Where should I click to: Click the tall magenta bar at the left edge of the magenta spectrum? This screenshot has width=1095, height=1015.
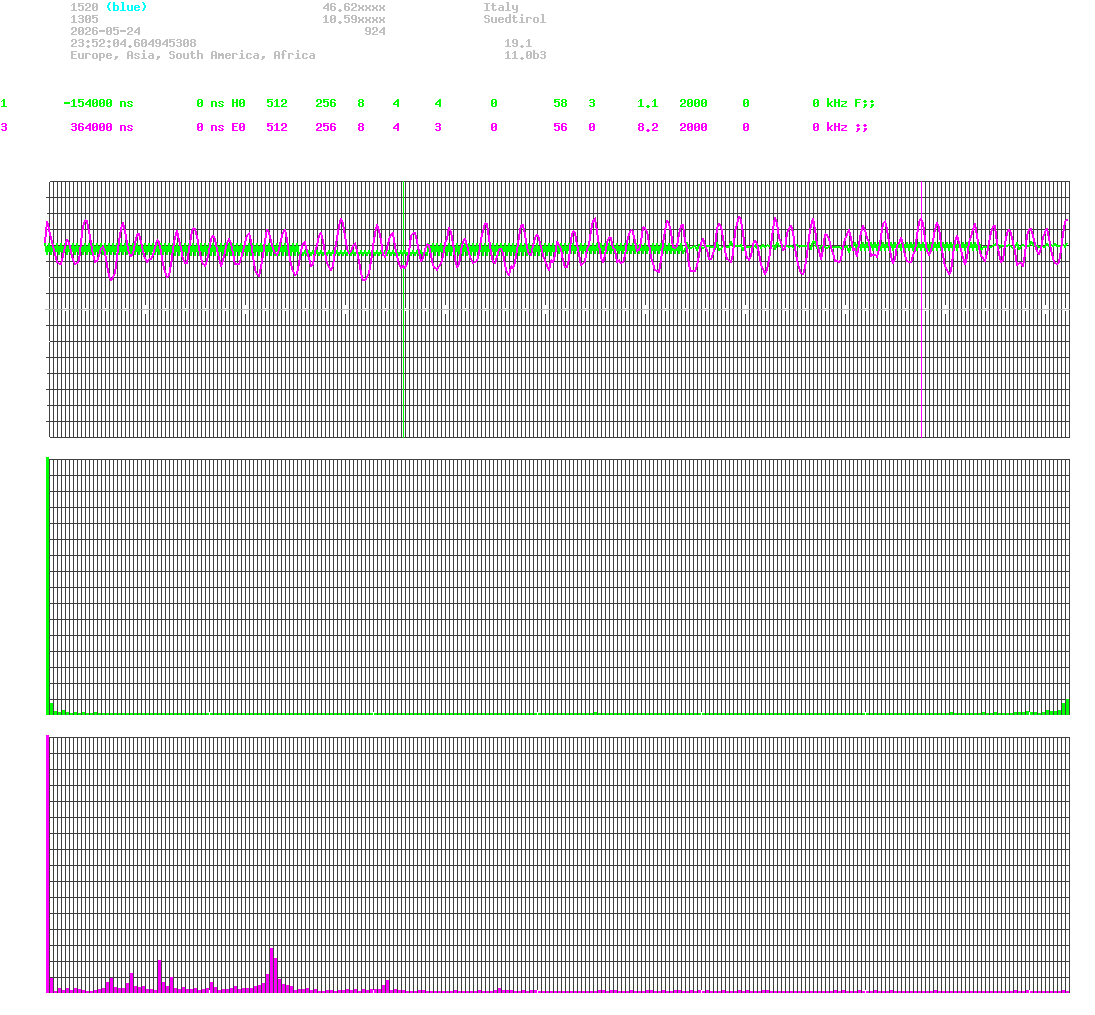click(47, 863)
